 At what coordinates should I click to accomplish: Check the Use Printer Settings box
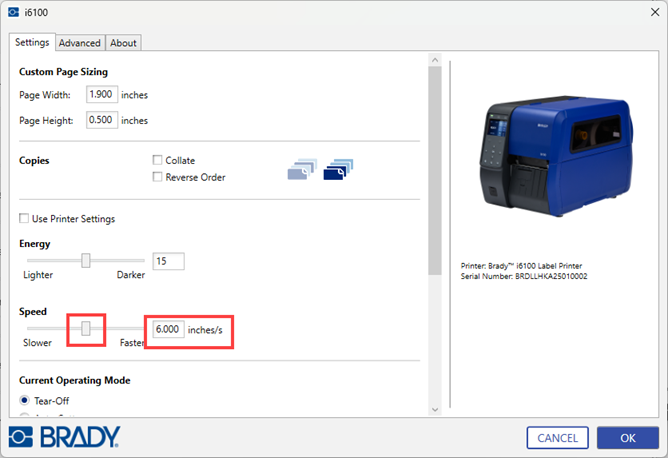coord(25,219)
